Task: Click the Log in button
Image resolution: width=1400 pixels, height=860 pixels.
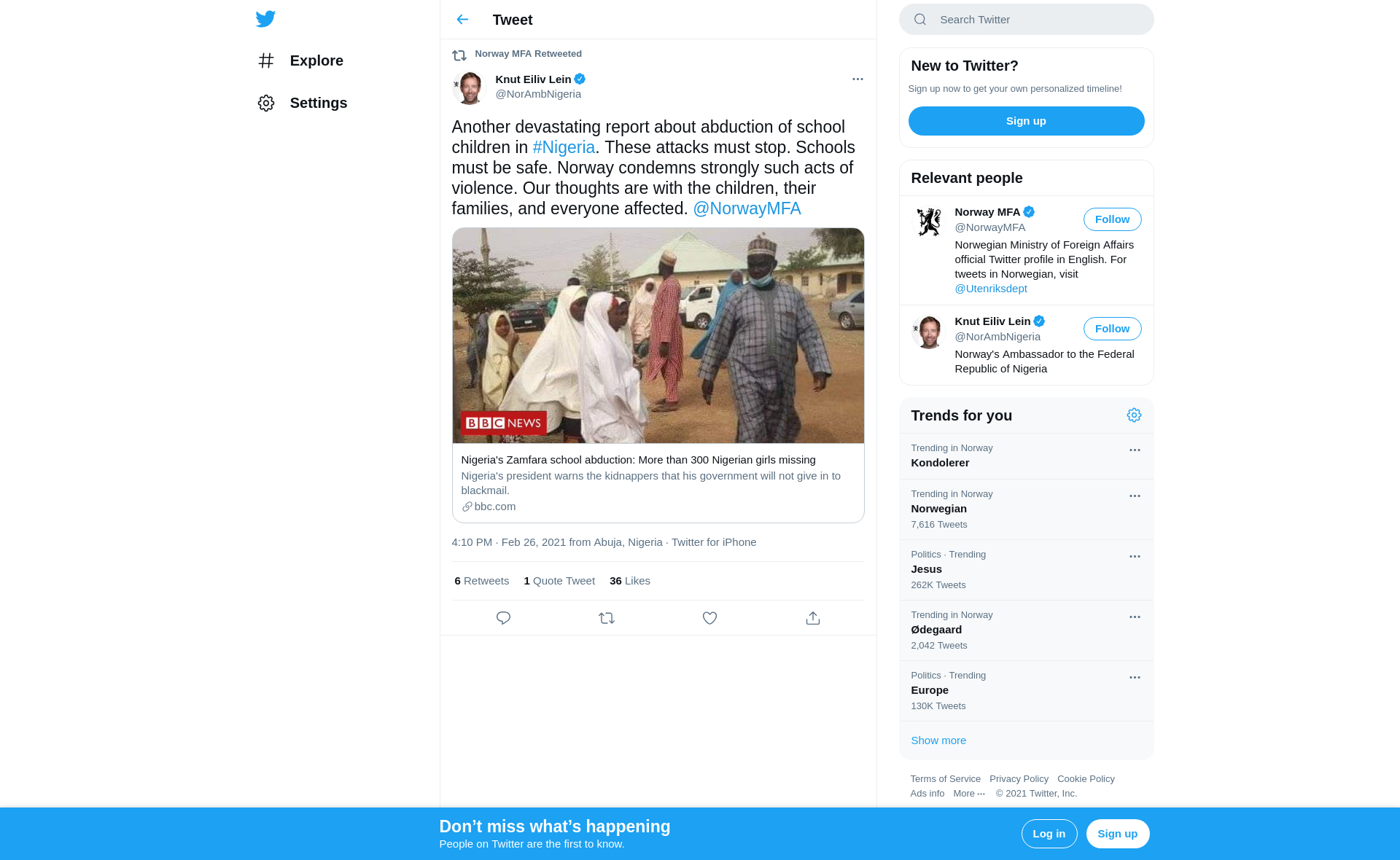Action: click(x=1049, y=834)
